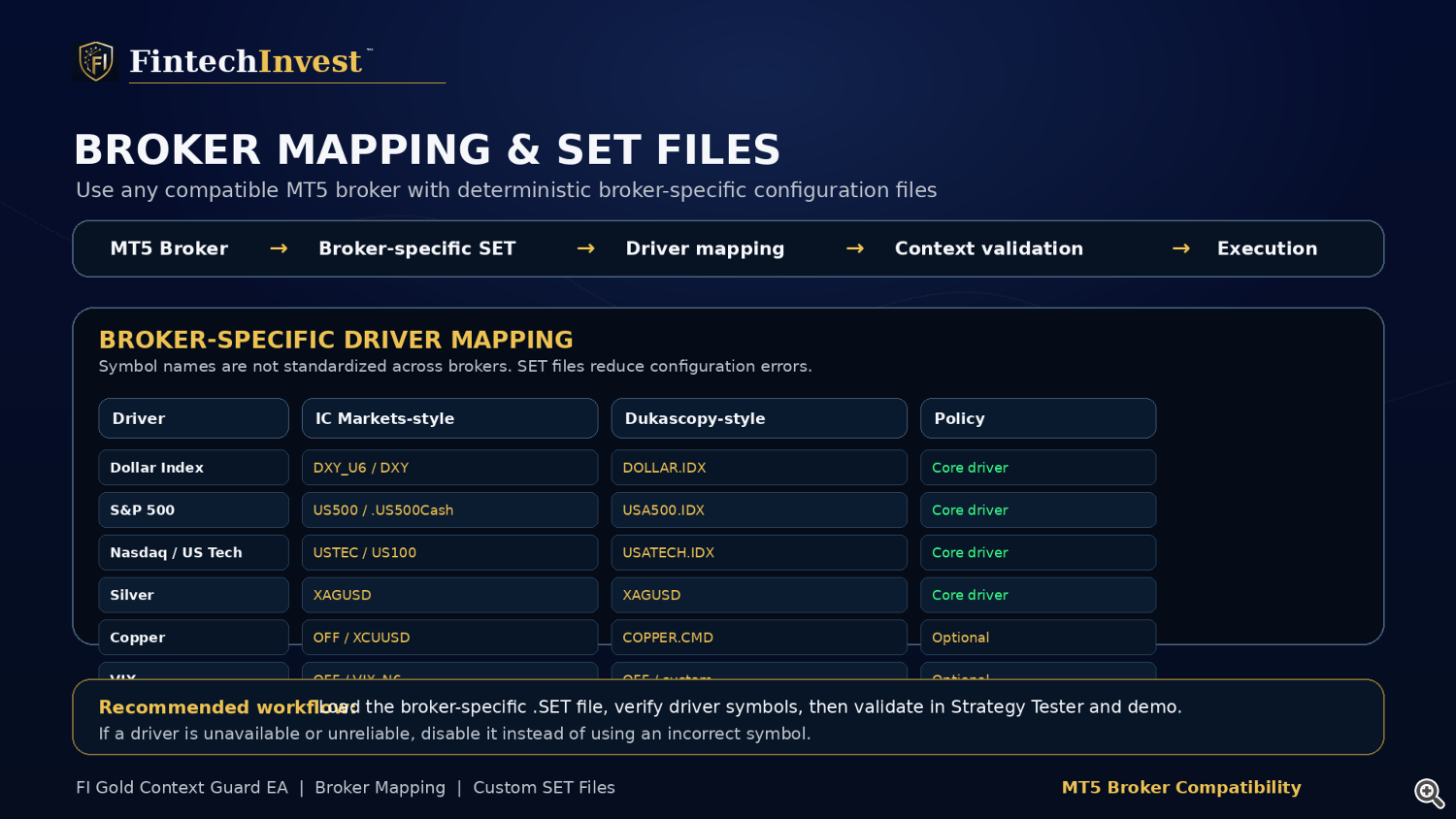Select the MT5 Broker flow step
Viewport: 1456px width, 819px height.
[x=169, y=248]
